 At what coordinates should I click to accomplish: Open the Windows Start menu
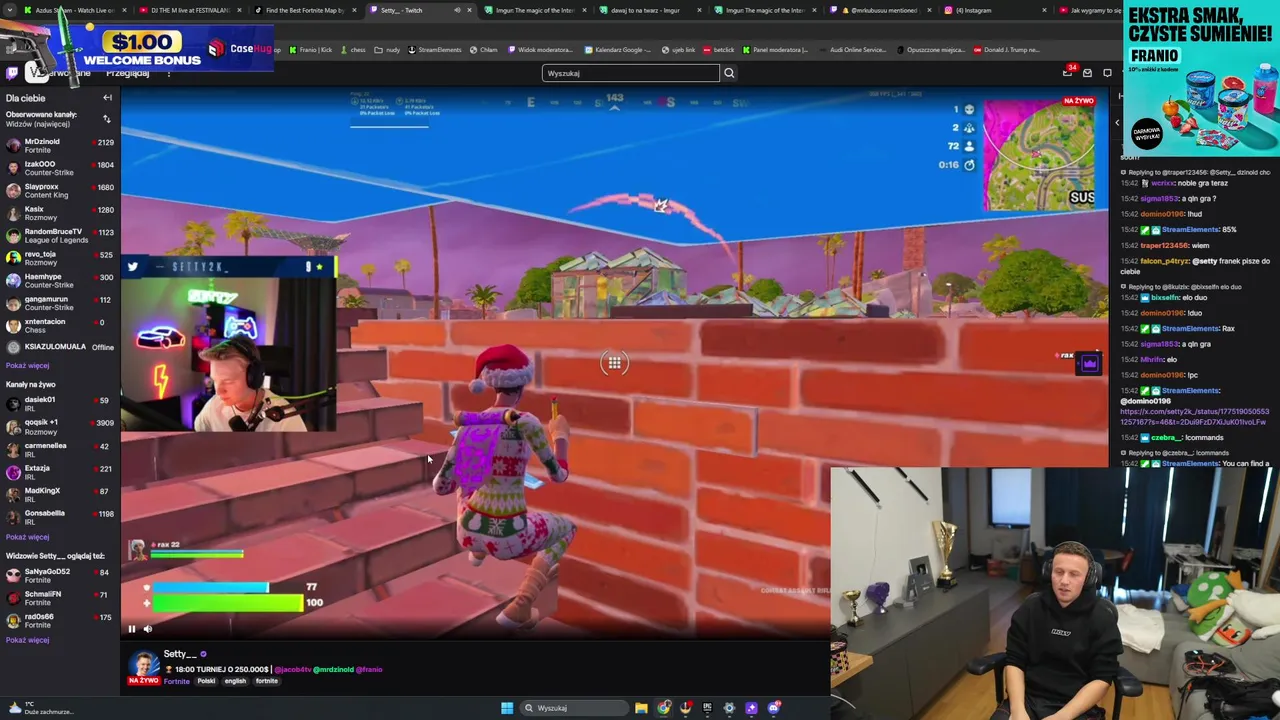pyautogui.click(x=507, y=708)
